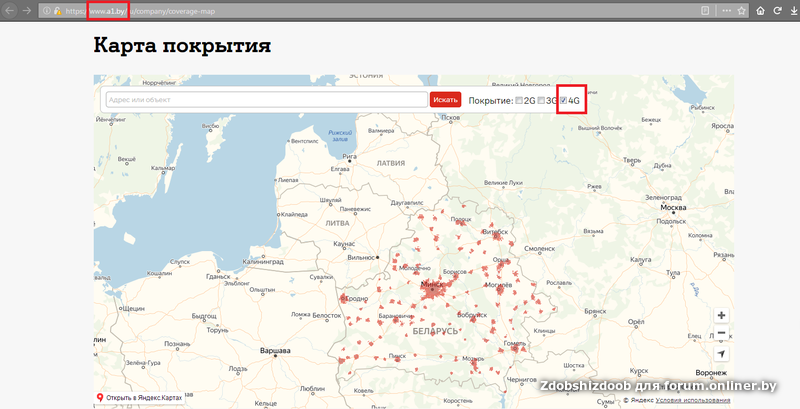Screen dimensions: 800x409
Task: Click the browser forward arrow
Action: pos(27,10)
